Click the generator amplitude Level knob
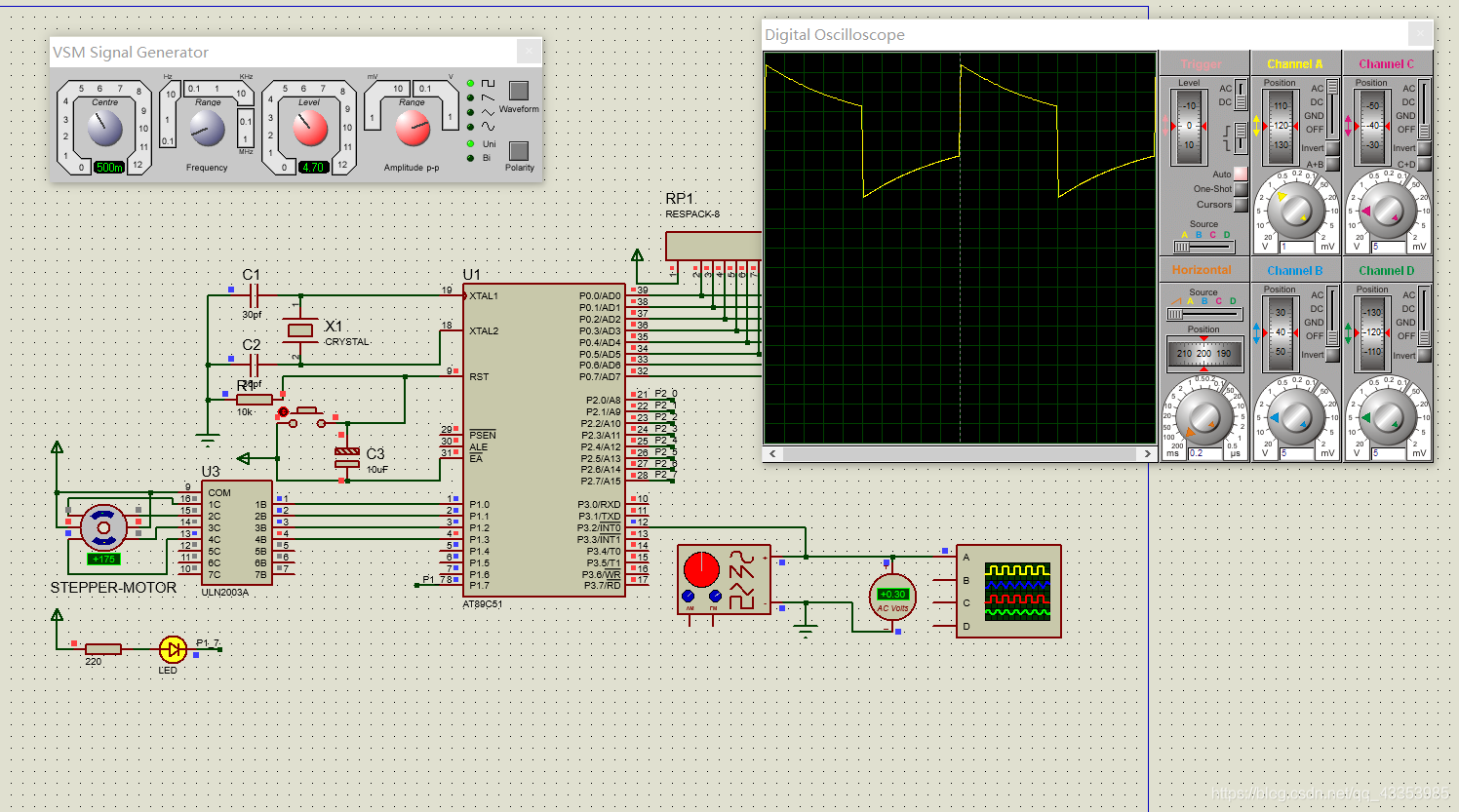The width and height of the screenshot is (1459, 812). 310,128
